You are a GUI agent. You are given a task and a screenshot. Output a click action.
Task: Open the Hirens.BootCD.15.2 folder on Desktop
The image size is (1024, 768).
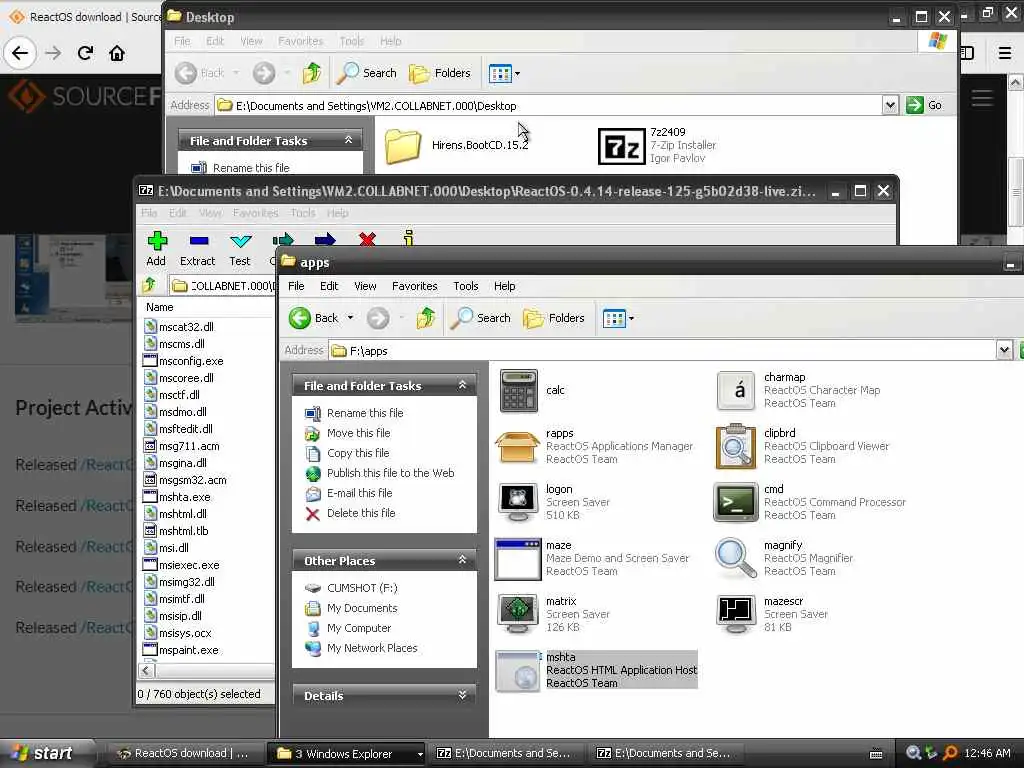pos(403,145)
